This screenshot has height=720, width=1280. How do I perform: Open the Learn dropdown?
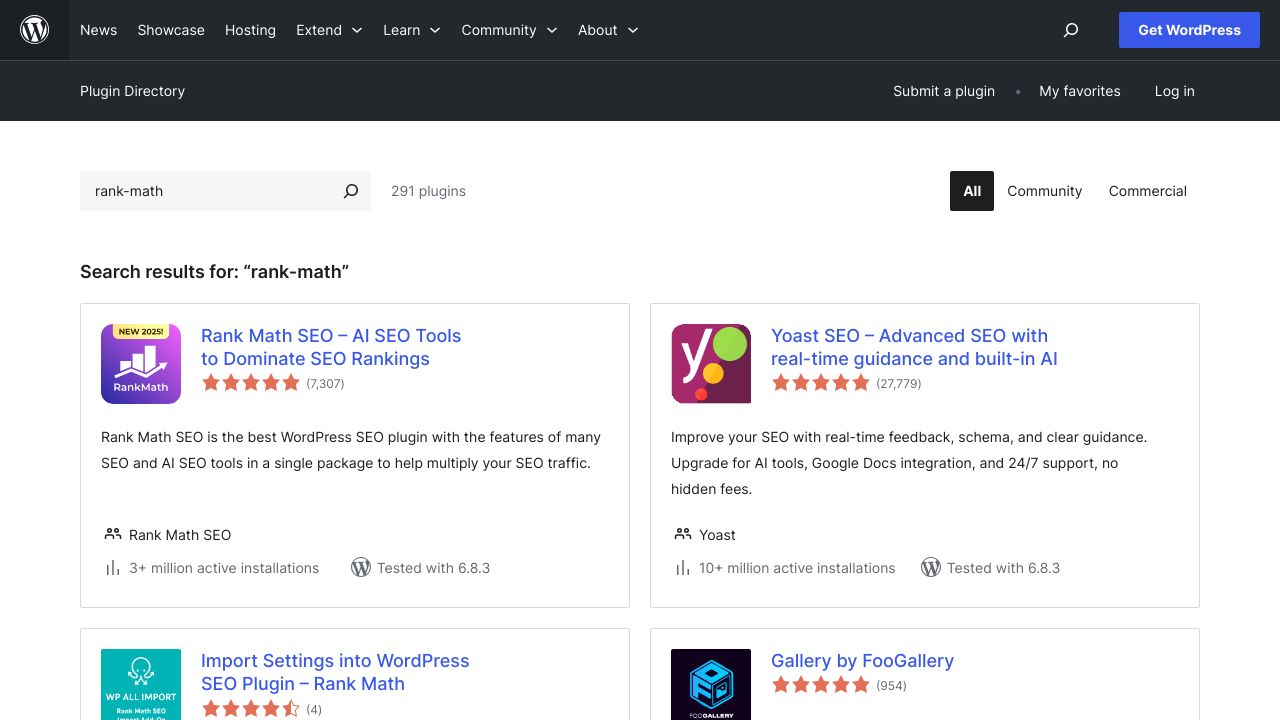(411, 30)
